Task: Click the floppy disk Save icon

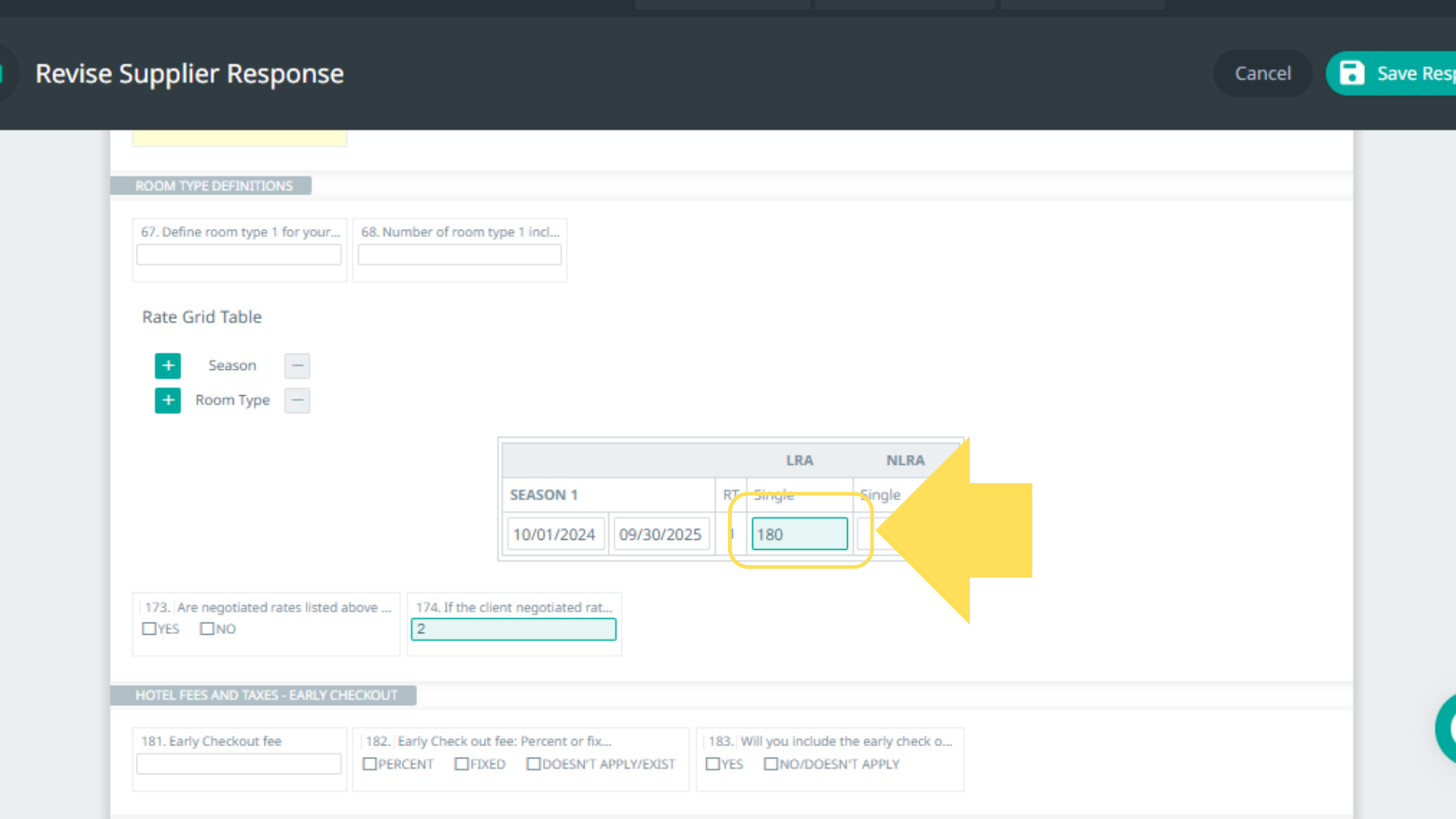Action: (1352, 74)
